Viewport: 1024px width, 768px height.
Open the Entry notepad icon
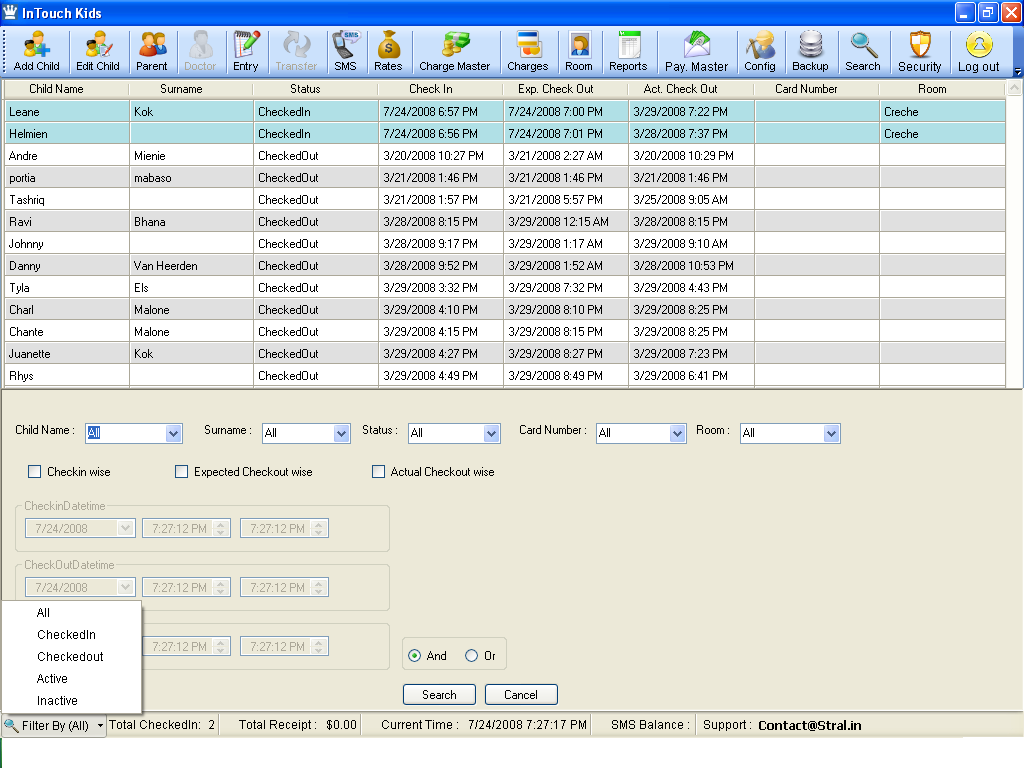[x=246, y=51]
